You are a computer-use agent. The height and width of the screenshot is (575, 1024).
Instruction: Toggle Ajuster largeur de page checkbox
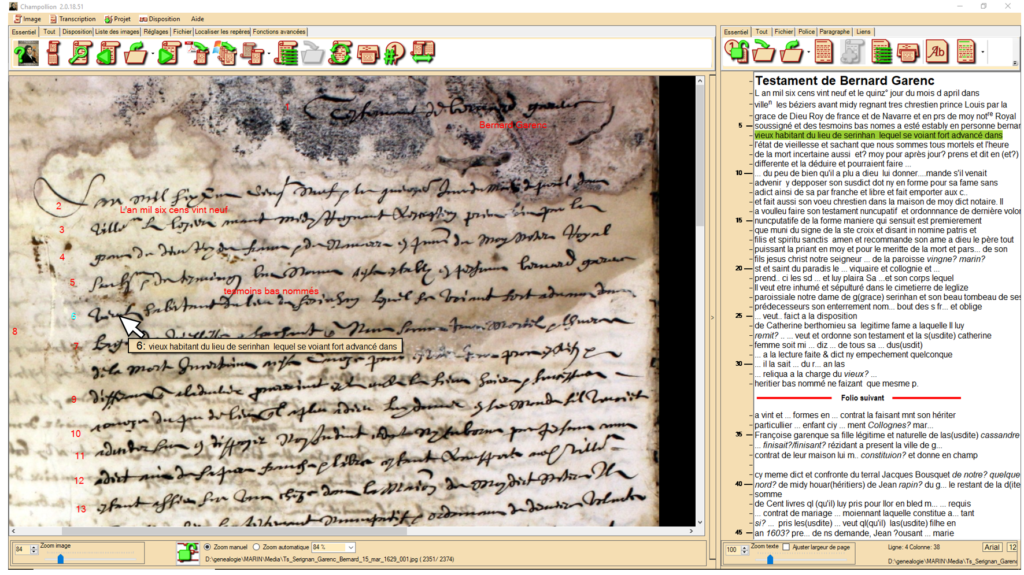click(x=786, y=547)
